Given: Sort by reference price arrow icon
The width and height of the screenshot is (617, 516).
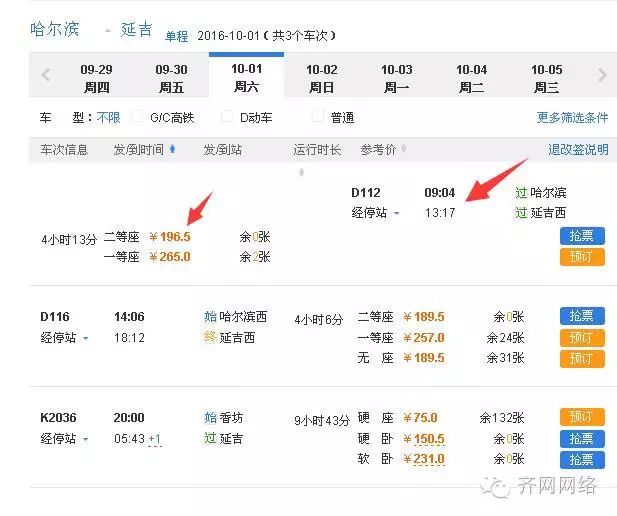Looking at the screenshot, I should click(x=404, y=149).
